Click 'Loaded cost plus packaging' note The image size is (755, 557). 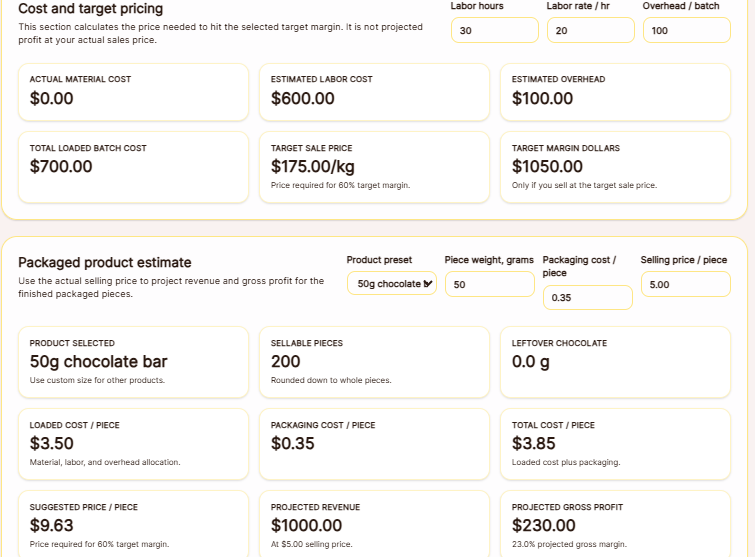click(566, 462)
